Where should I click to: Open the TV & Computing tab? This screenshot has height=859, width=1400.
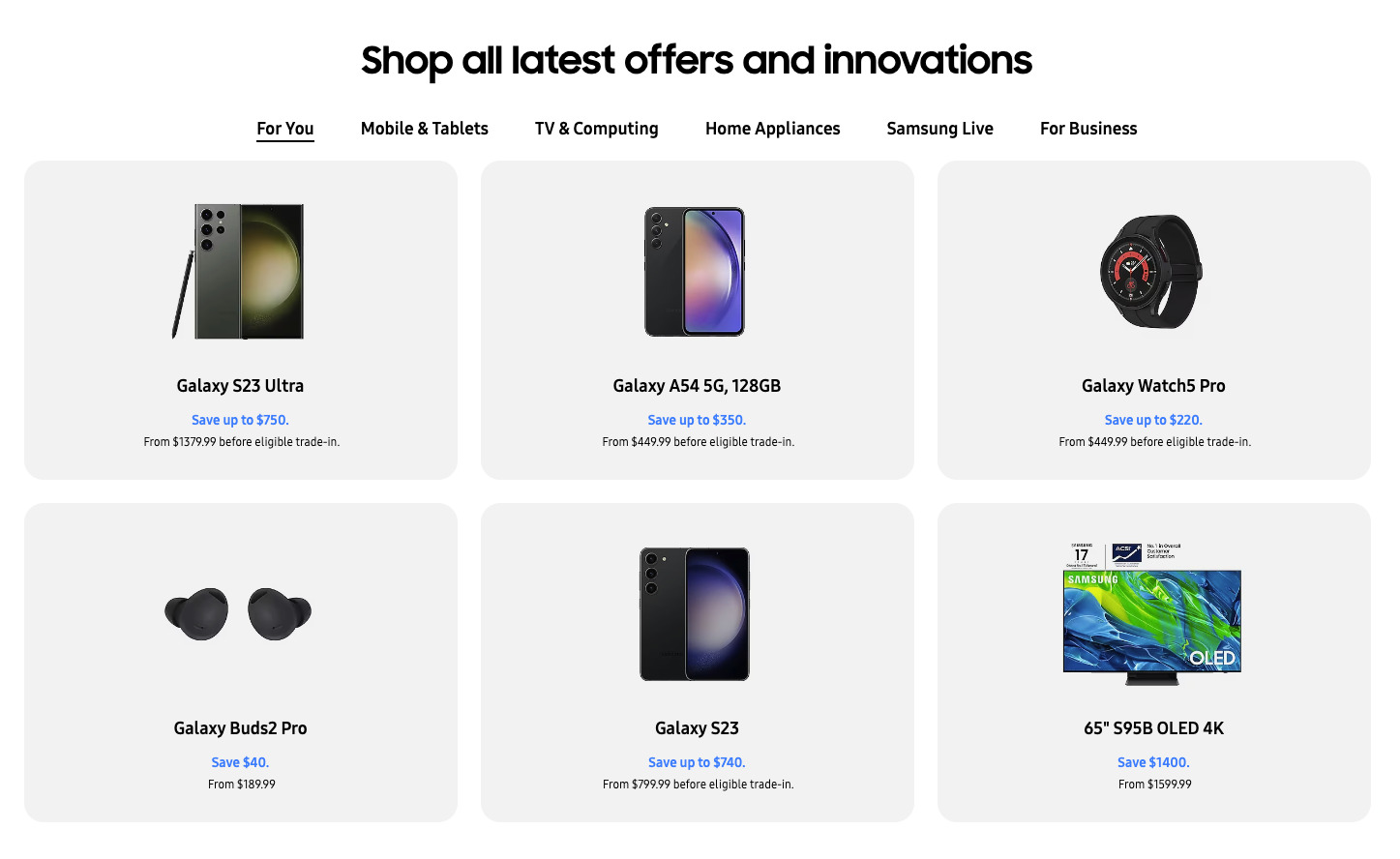click(596, 129)
